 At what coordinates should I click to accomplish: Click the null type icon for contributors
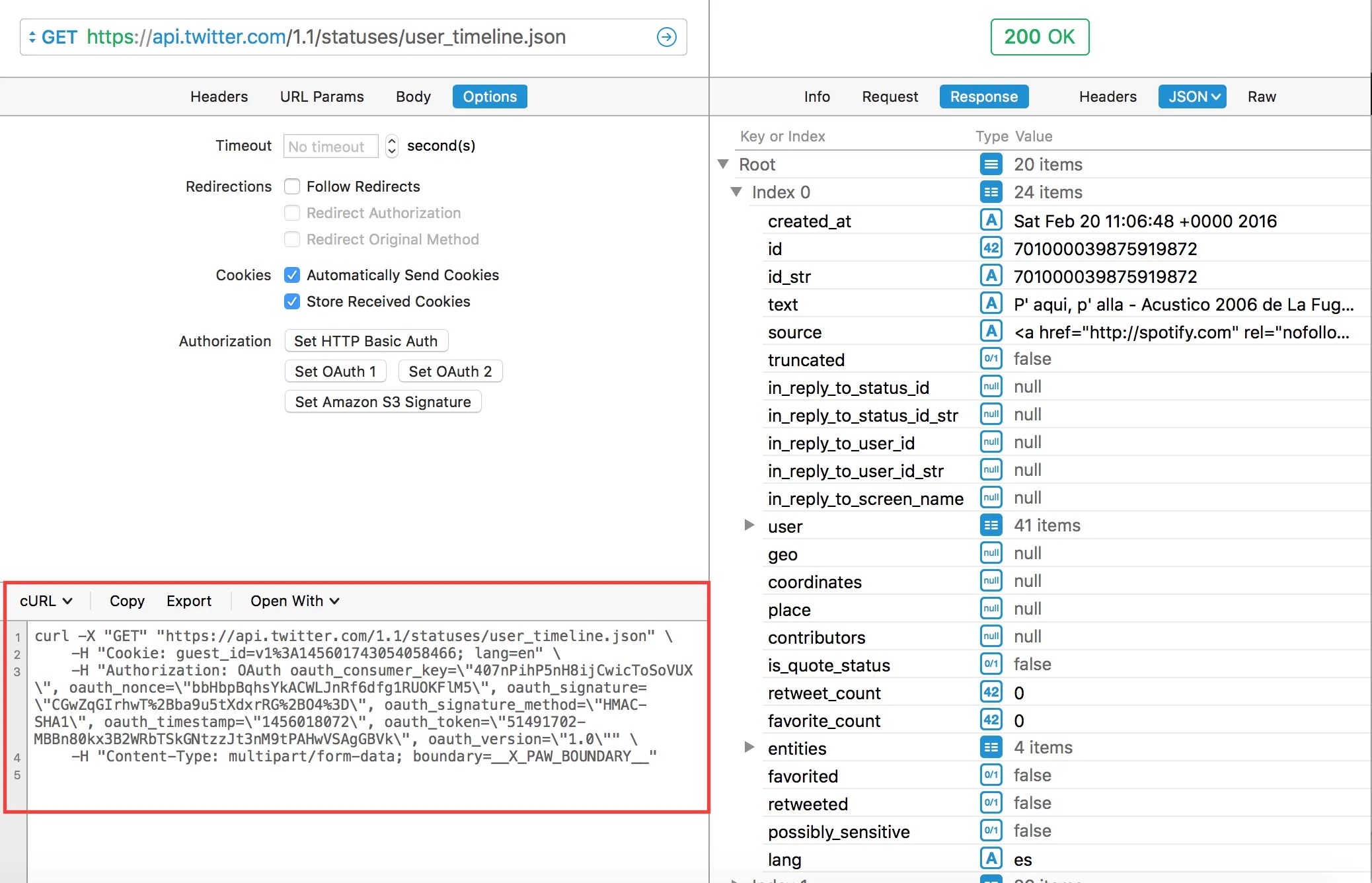[x=991, y=636]
